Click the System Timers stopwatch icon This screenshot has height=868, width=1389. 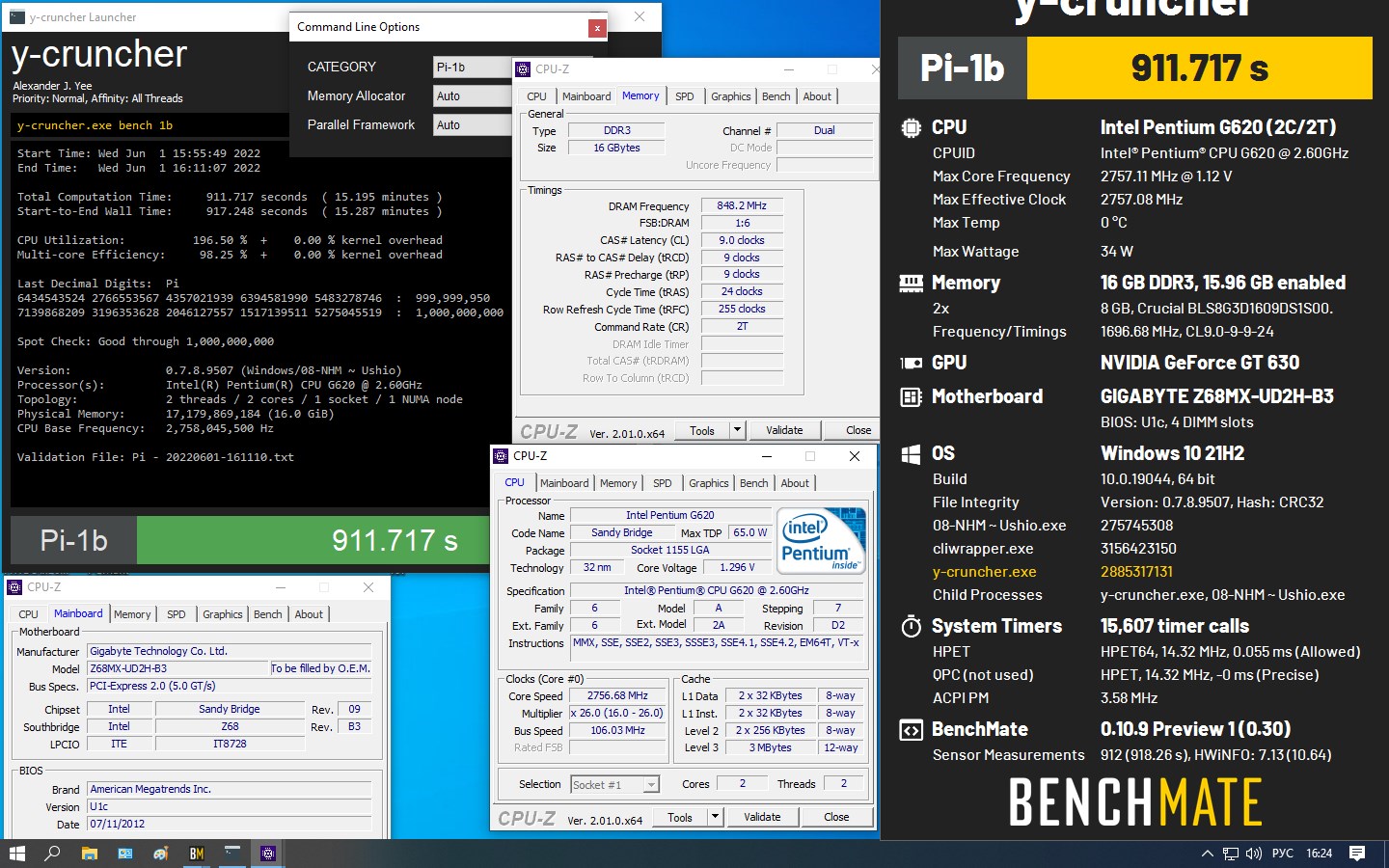pos(911,626)
